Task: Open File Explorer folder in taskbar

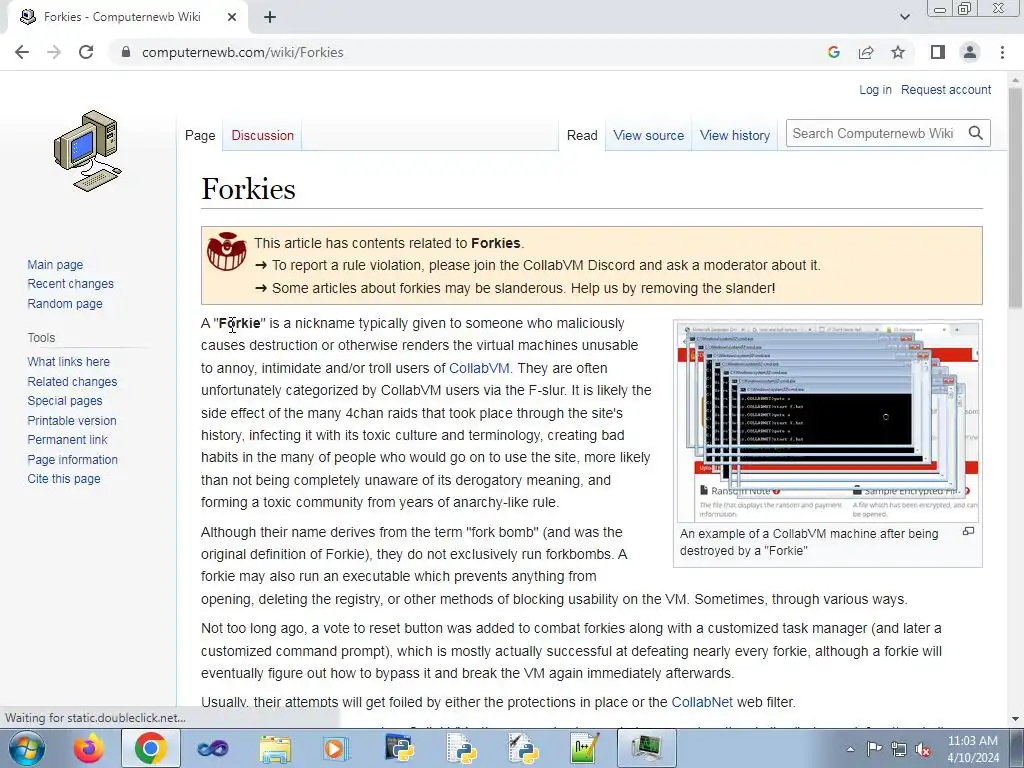Action: 275,748
